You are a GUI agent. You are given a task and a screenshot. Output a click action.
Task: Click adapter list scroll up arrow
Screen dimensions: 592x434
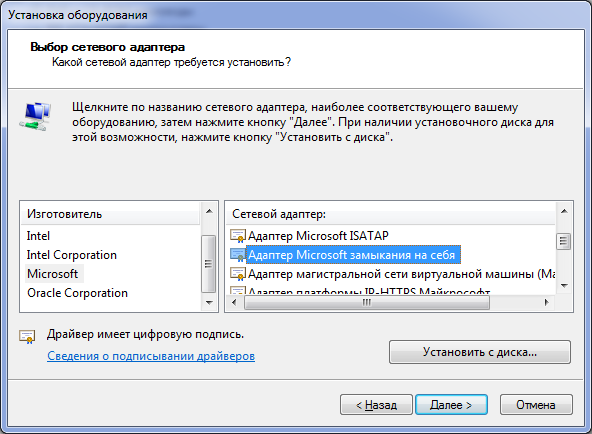[564, 211]
